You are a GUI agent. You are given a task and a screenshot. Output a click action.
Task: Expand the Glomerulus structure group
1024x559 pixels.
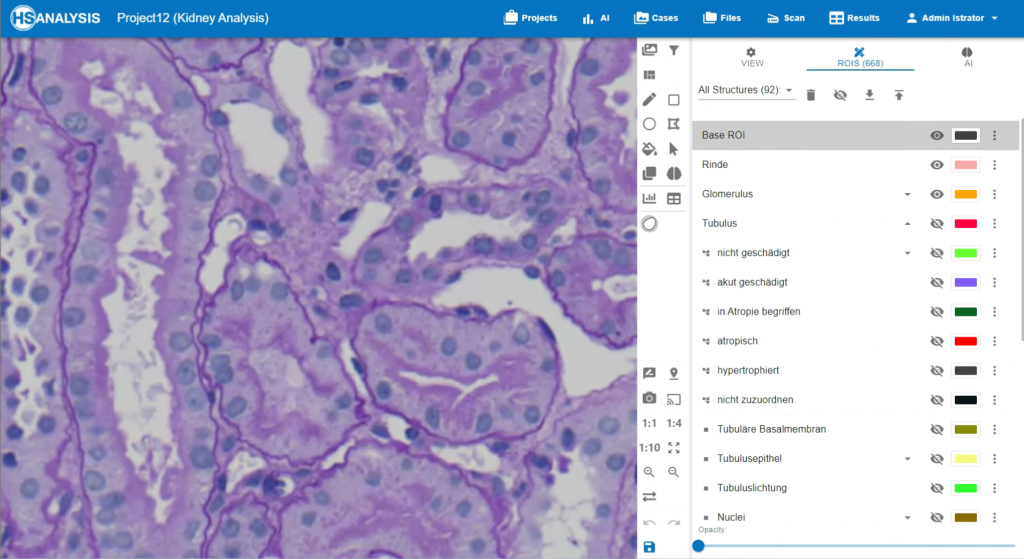907,194
